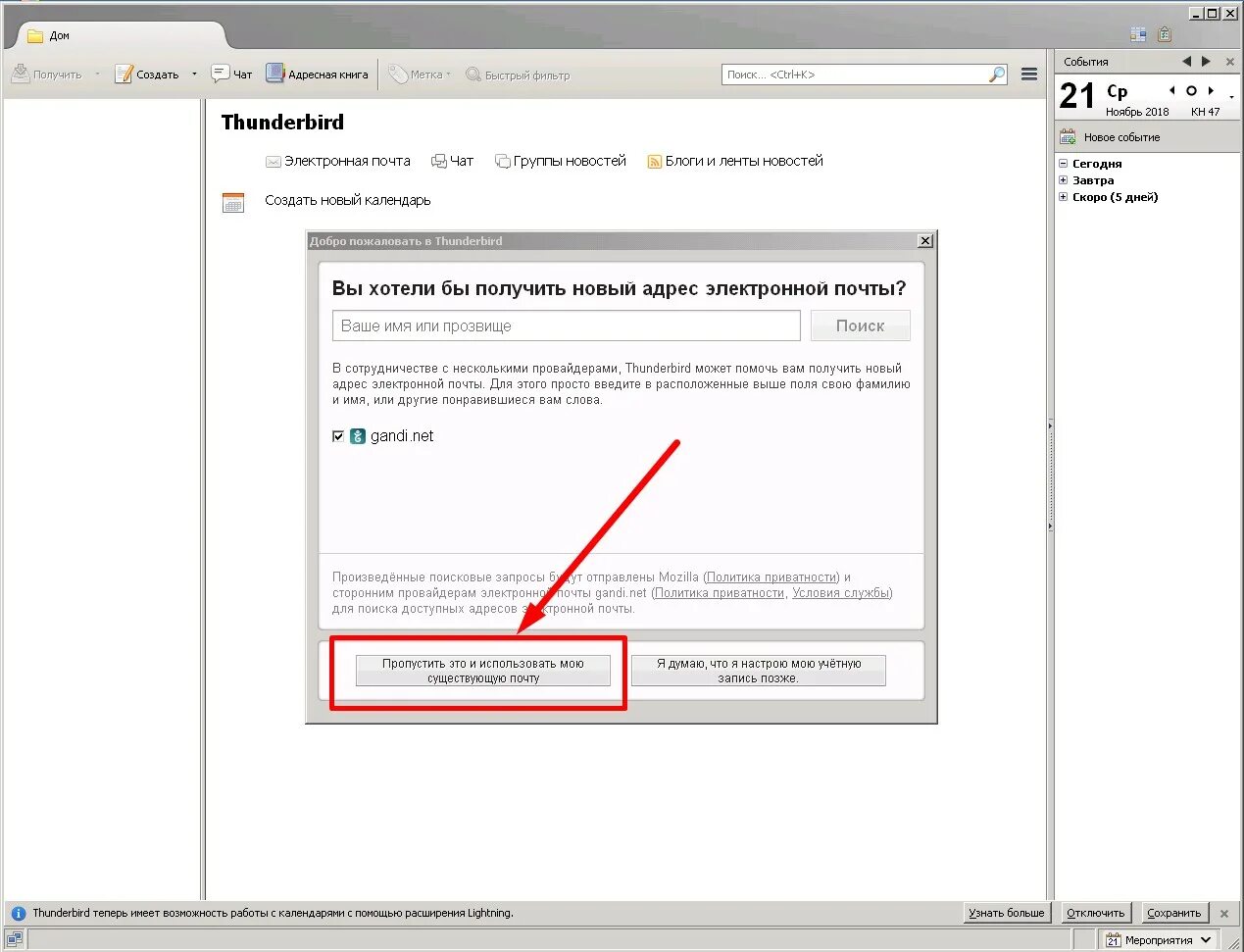Click Создать to compose a new message
1244x952 pixels.
(147, 75)
